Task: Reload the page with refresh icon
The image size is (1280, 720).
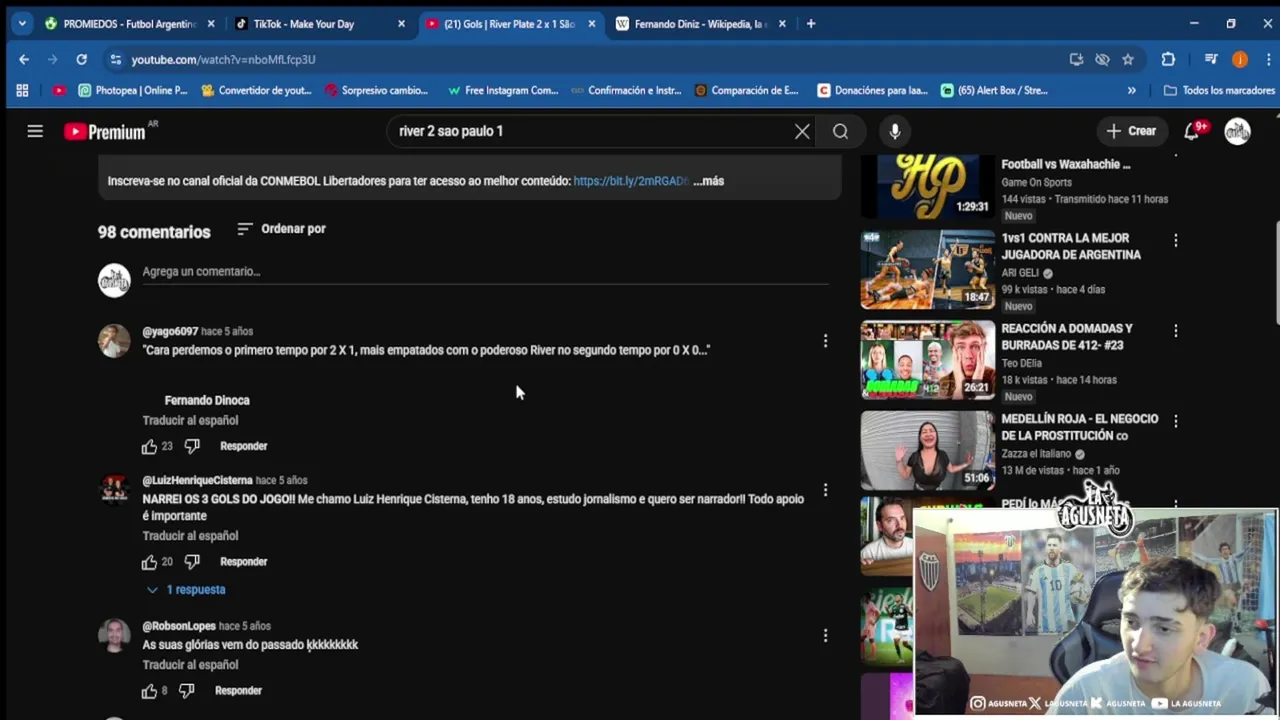Action: pyautogui.click(x=82, y=59)
